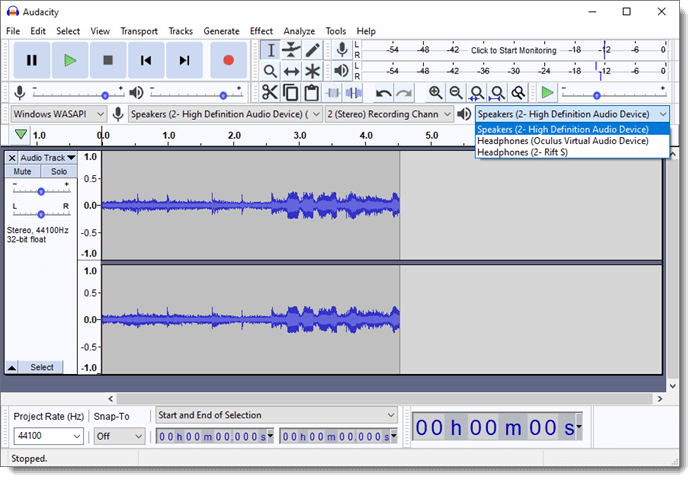Click the Undo arrow icon
Viewport: 695px width, 482px height.
383,93
